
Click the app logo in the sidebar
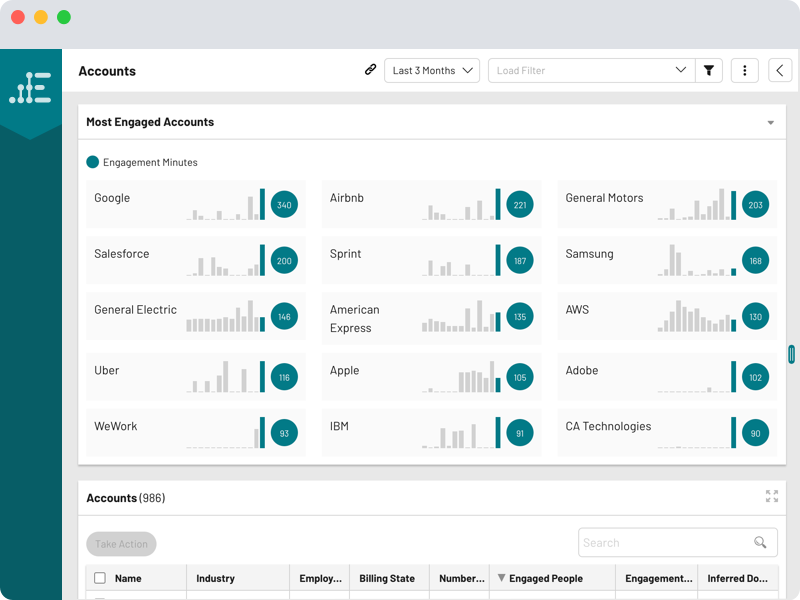[x=30, y=89]
